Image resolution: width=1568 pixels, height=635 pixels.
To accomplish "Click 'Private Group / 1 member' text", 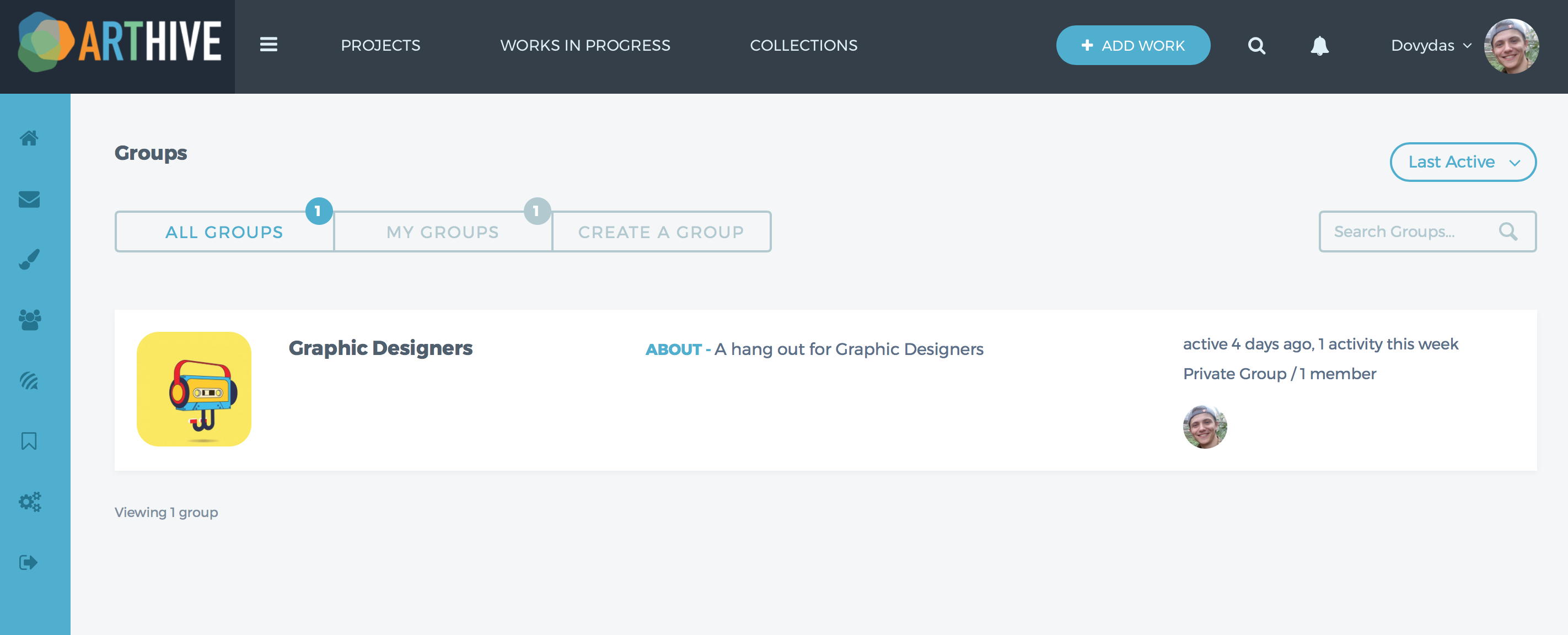I will click(1280, 374).
